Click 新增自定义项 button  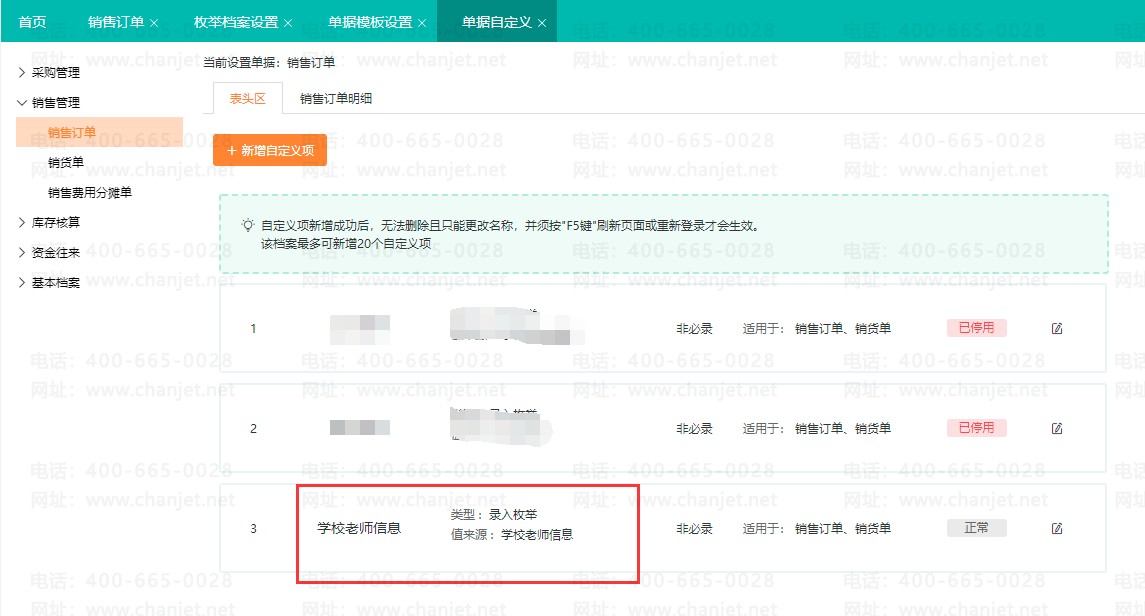point(269,150)
